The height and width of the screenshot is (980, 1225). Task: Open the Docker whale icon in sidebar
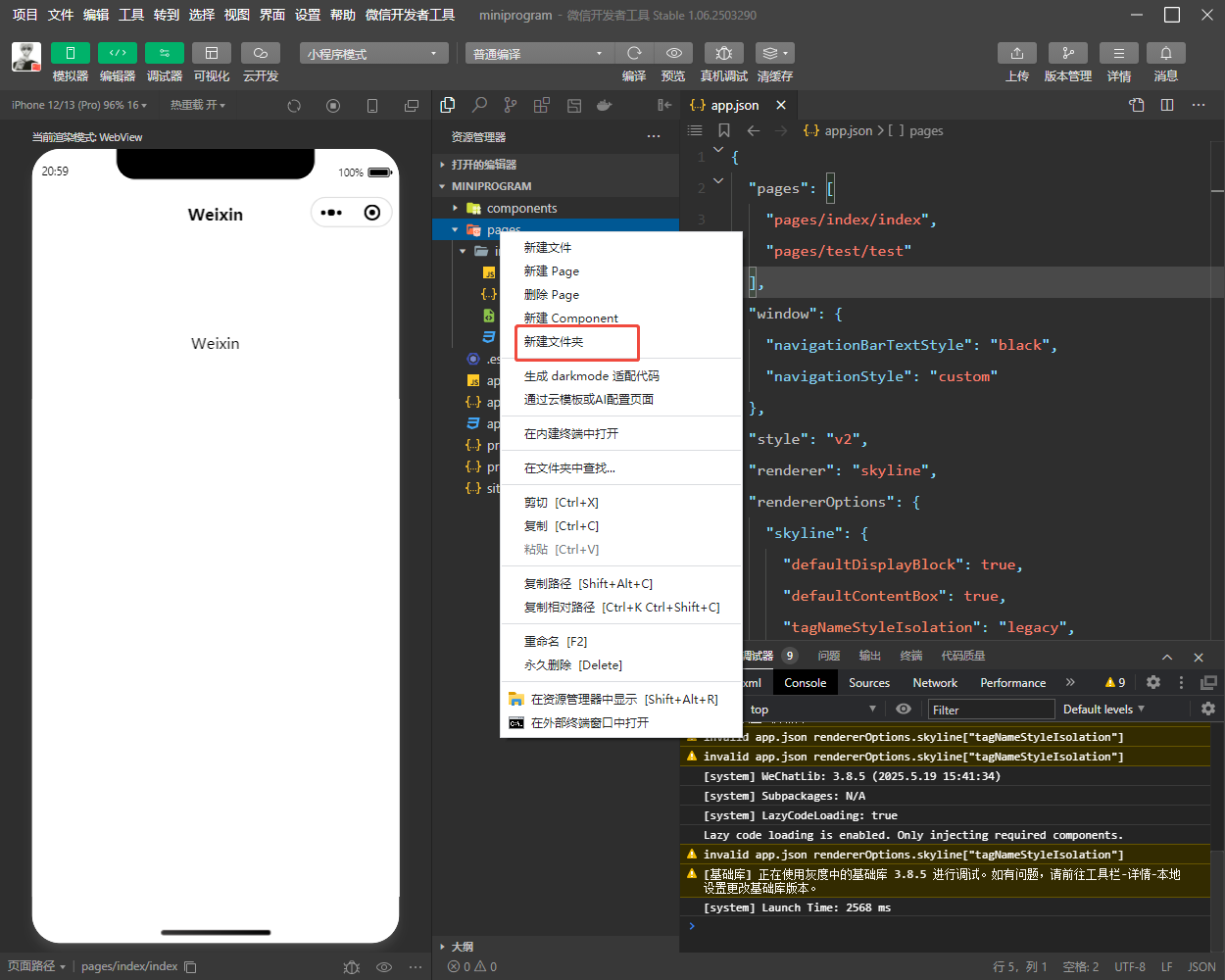coord(605,105)
